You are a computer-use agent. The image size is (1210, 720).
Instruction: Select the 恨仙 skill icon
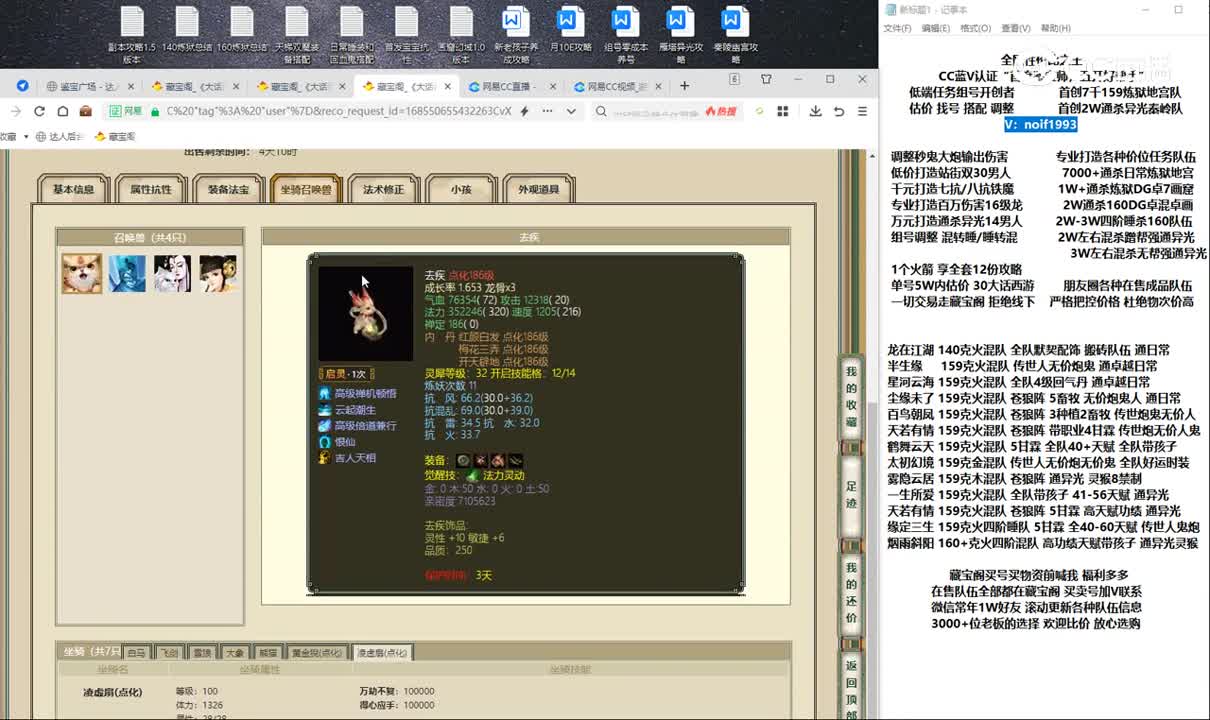coord(325,442)
